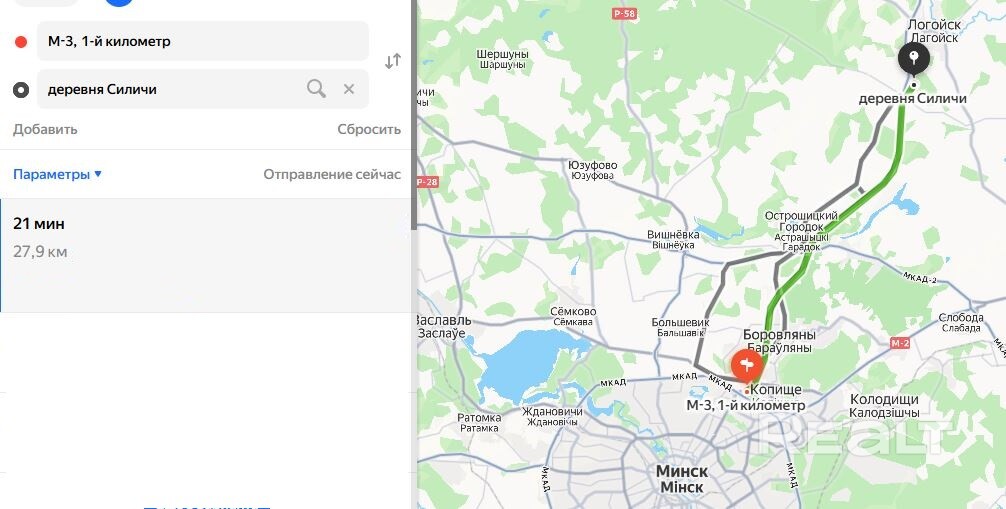Open the Отправление сейчас departure time selector

[x=332, y=174]
